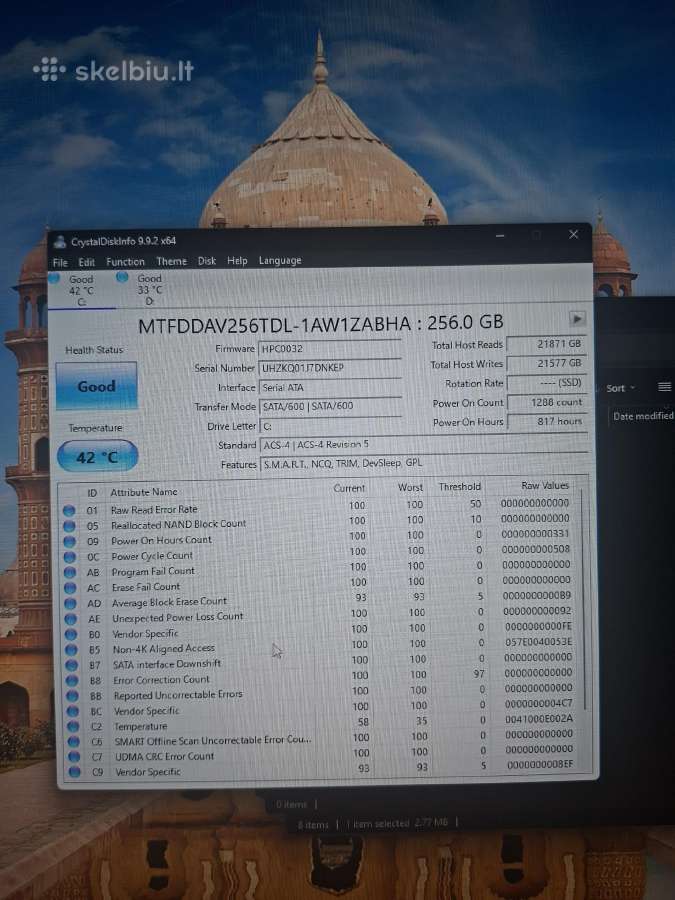Click status icon for Raw Read Error Rate
Viewport: 675px width, 900px height.
[x=69, y=510]
